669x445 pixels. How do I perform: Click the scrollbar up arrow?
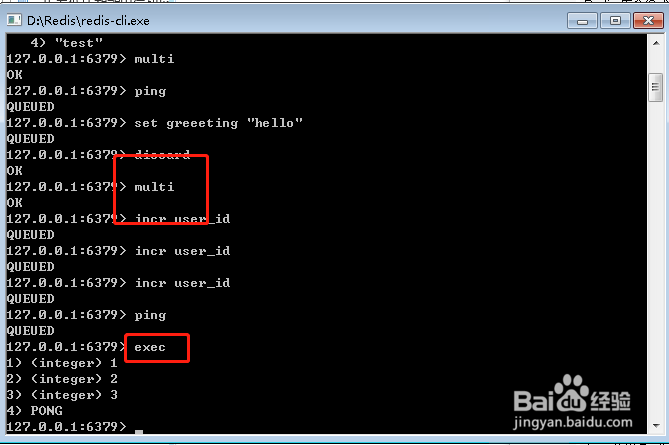pos(656,43)
